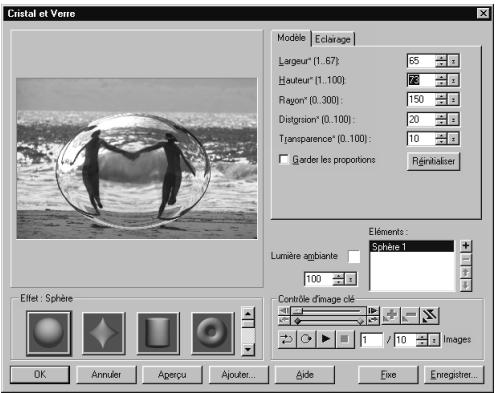The height and width of the screenshot is (393, 496).
Task: Click total Images spinner arrows
Action: [422, 340]
